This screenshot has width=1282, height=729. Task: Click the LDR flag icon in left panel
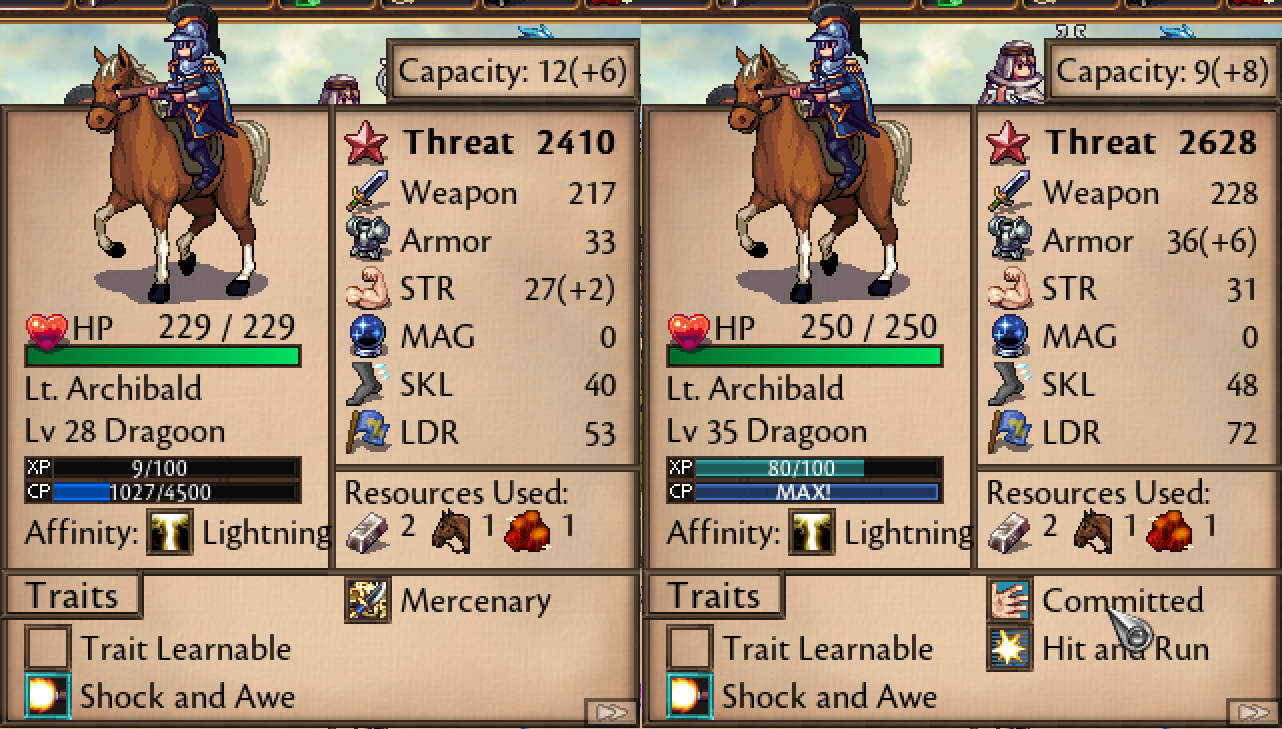(x=366, y=432)
